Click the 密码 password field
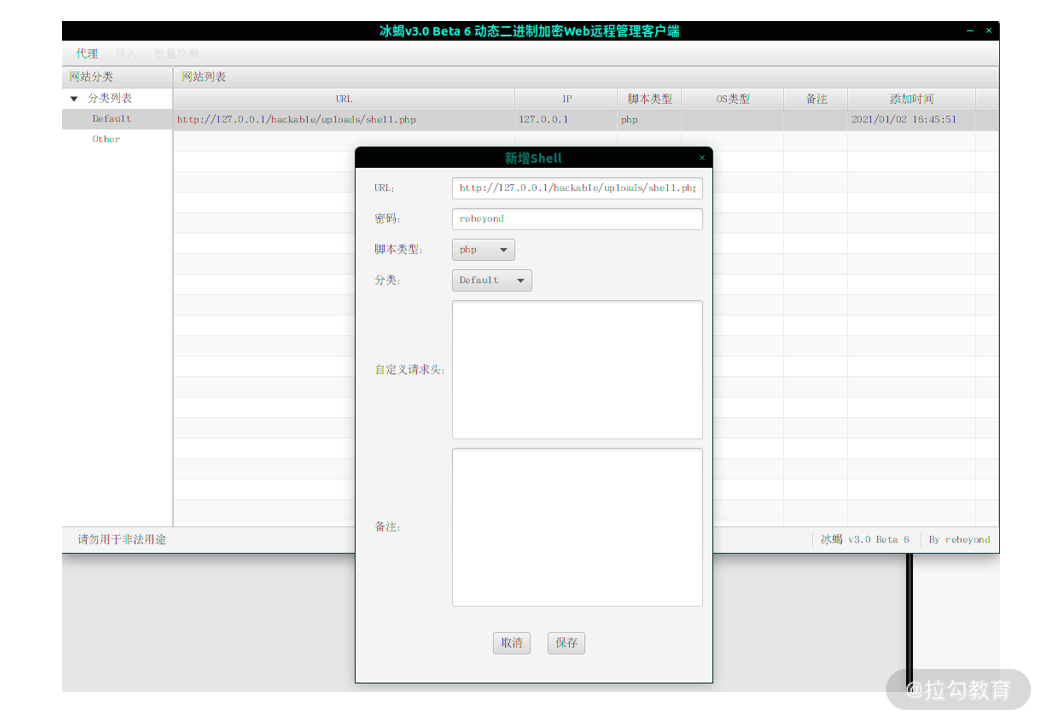1046x723 pixels. pyautogui.click(x=577, y=219)
